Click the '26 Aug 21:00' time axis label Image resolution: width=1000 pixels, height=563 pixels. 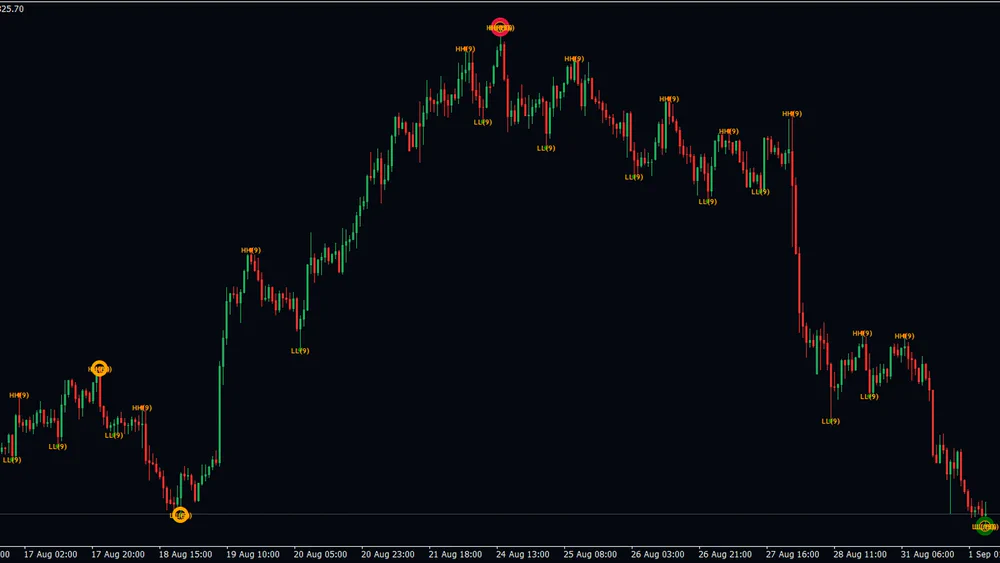725,555
